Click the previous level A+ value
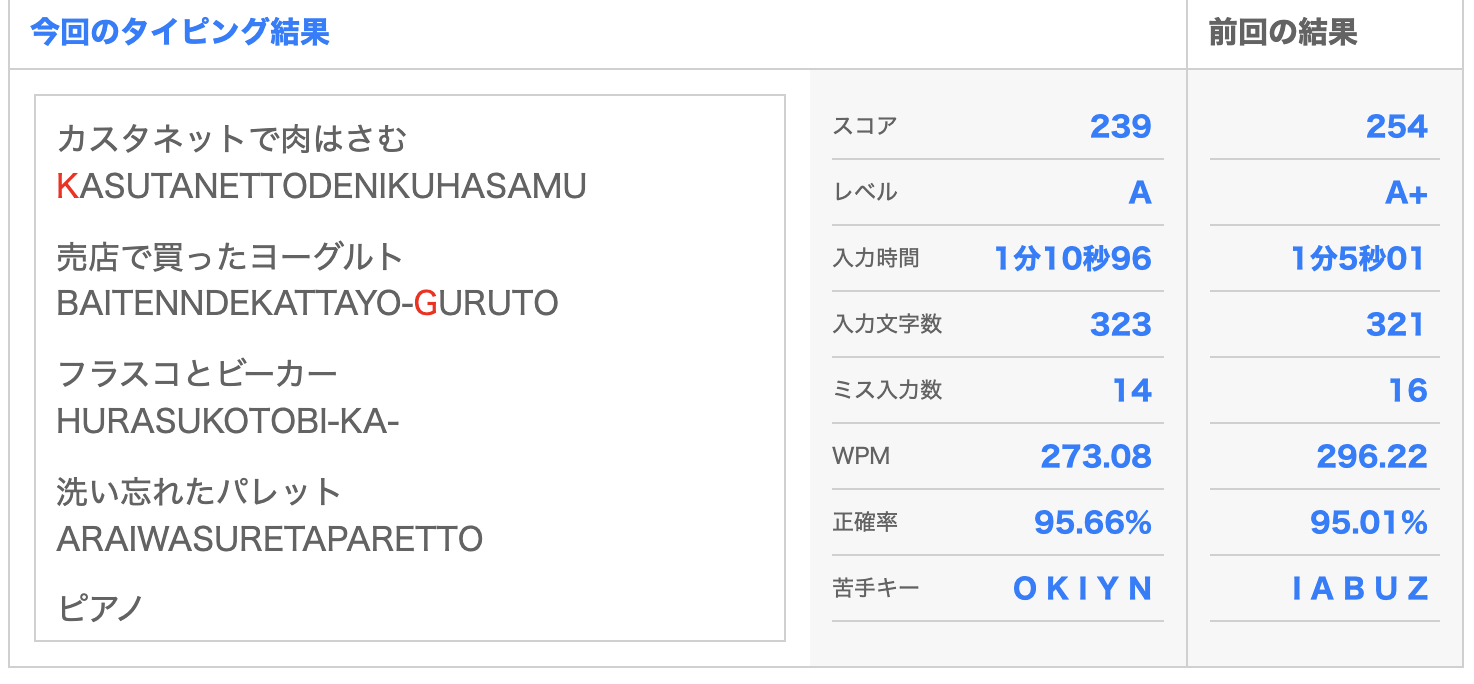 (x=1406, y=192)
